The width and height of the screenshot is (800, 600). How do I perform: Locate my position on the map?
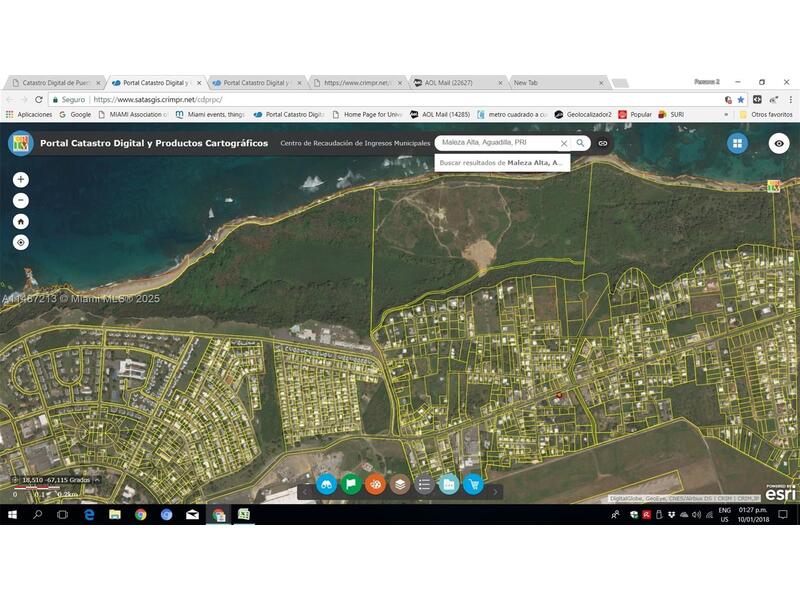click(x=21, y=242)
